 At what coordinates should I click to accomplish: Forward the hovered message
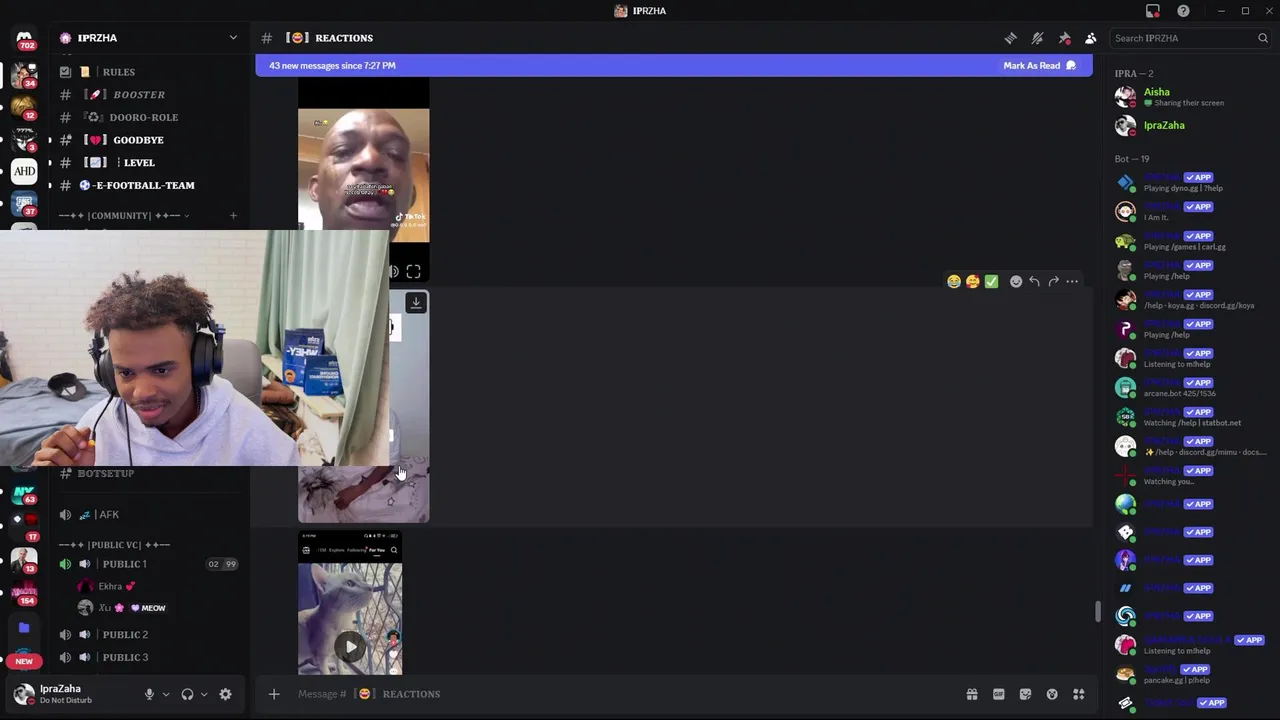click(1053, 282)
